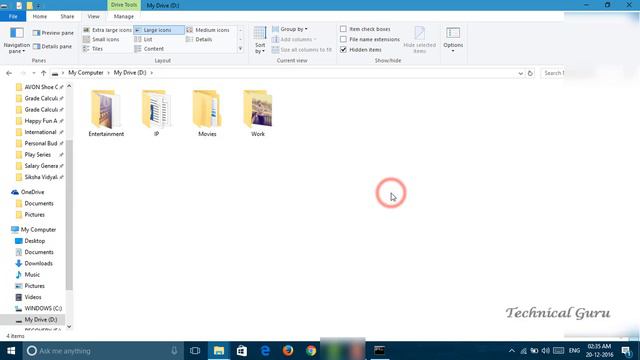Go back using the Back arrow
The image size is (640, 360).
pos(9,73)
